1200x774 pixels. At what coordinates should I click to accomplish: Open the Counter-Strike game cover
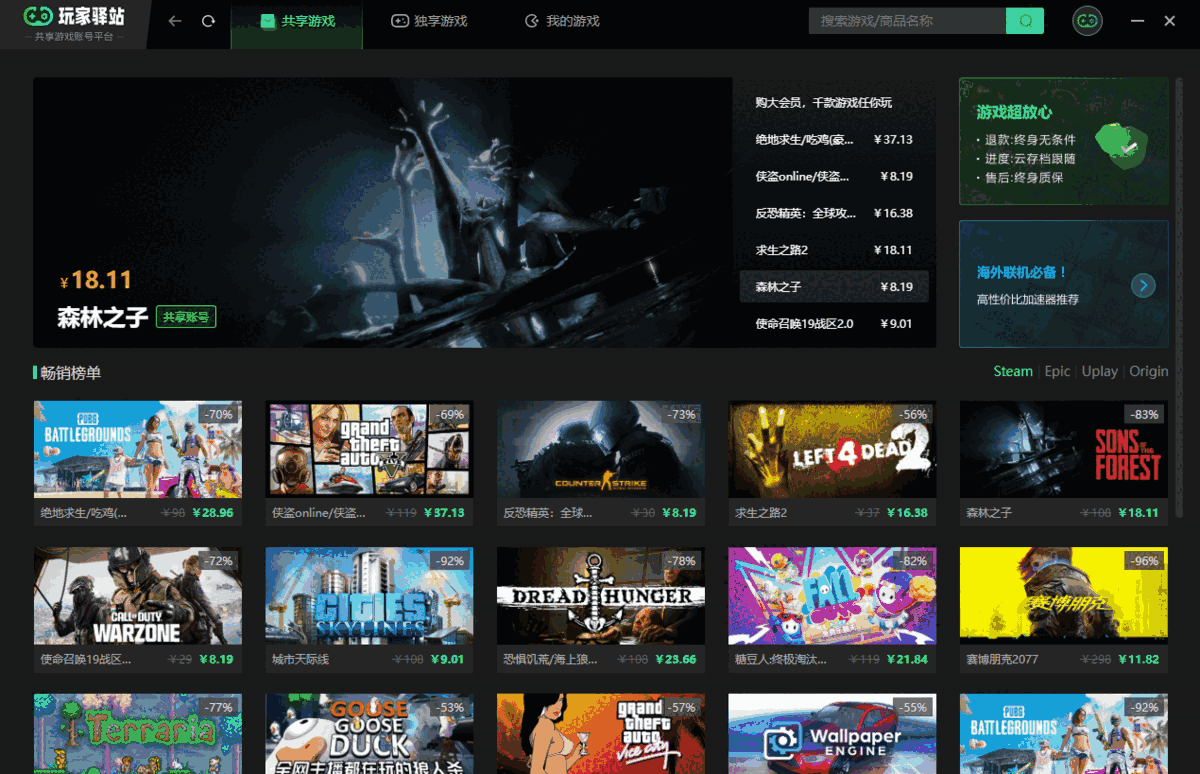coord(601,449)
